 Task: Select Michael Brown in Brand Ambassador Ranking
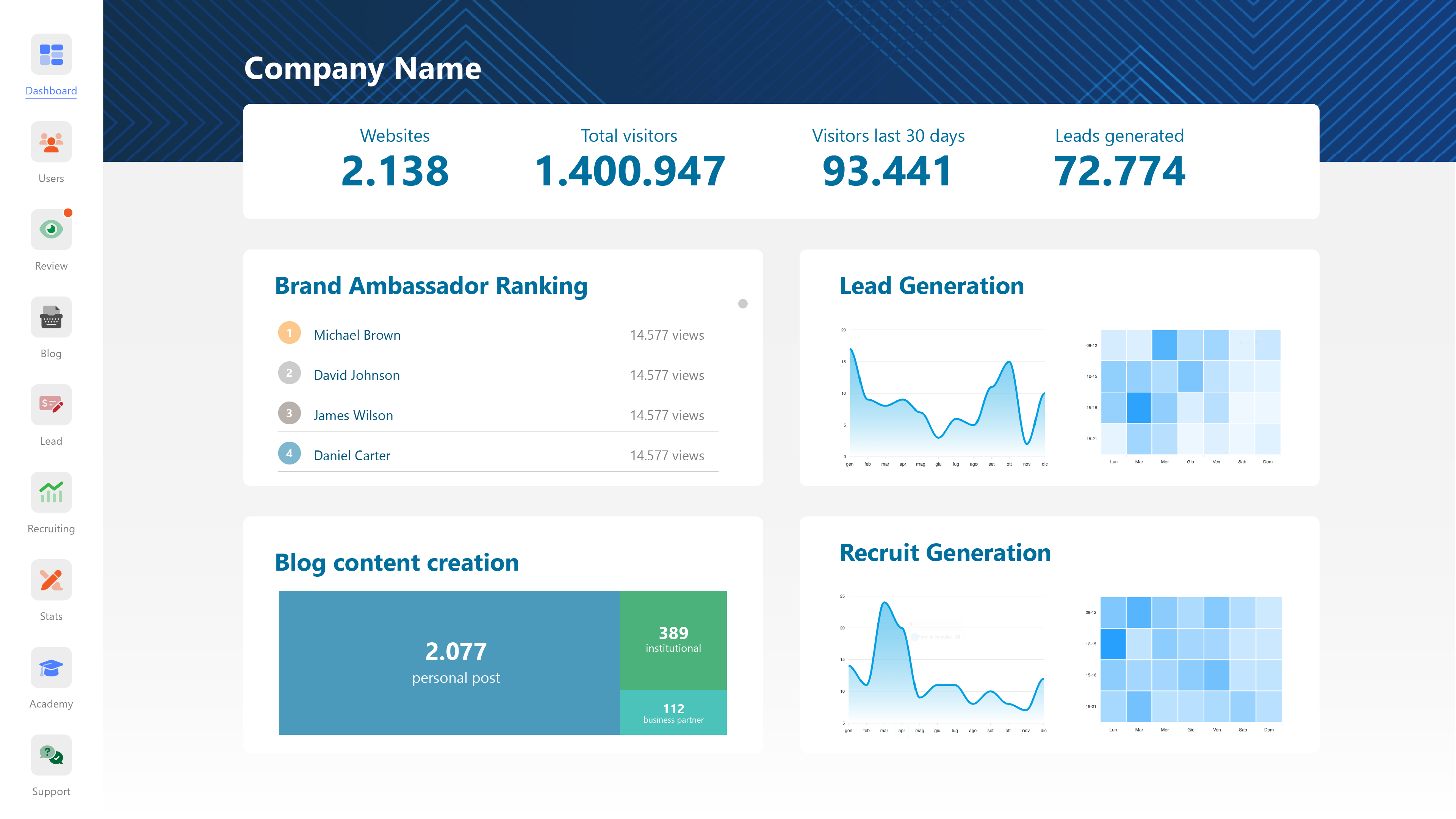coord(357,335)
